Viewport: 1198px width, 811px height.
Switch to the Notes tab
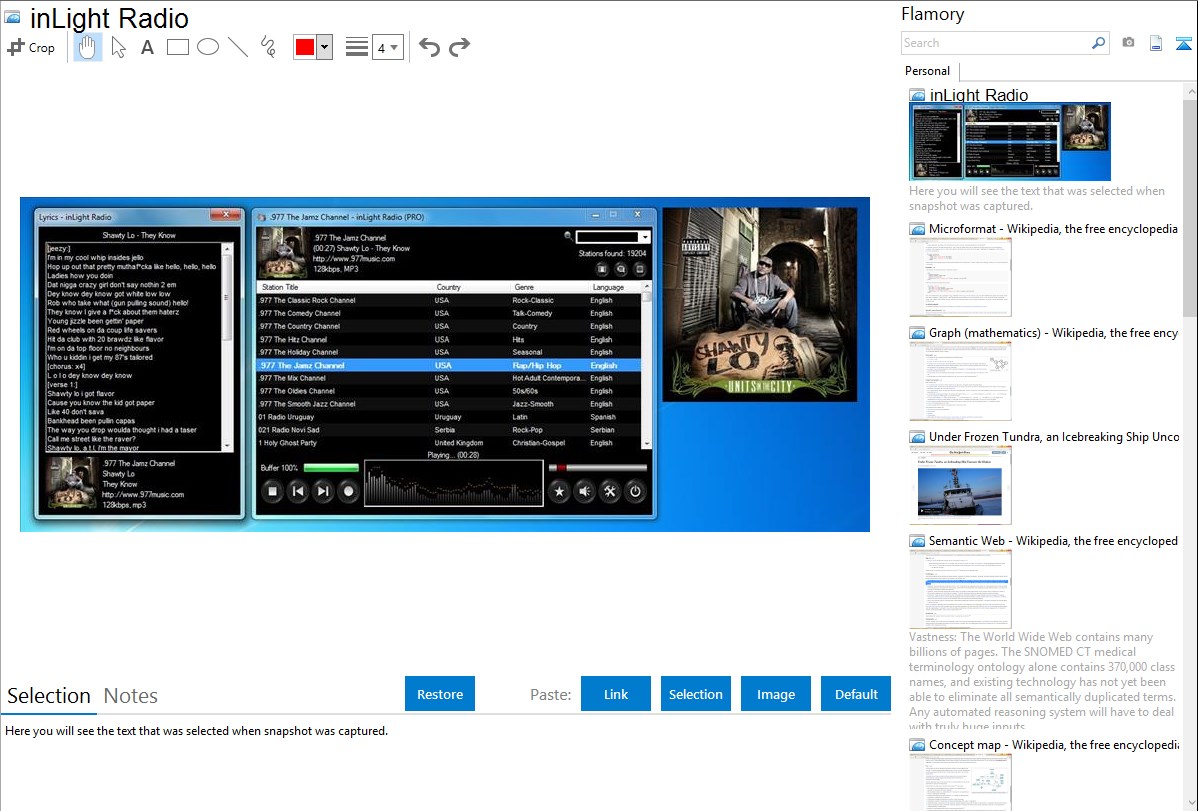pyautogui.click(x=131, y=696)
